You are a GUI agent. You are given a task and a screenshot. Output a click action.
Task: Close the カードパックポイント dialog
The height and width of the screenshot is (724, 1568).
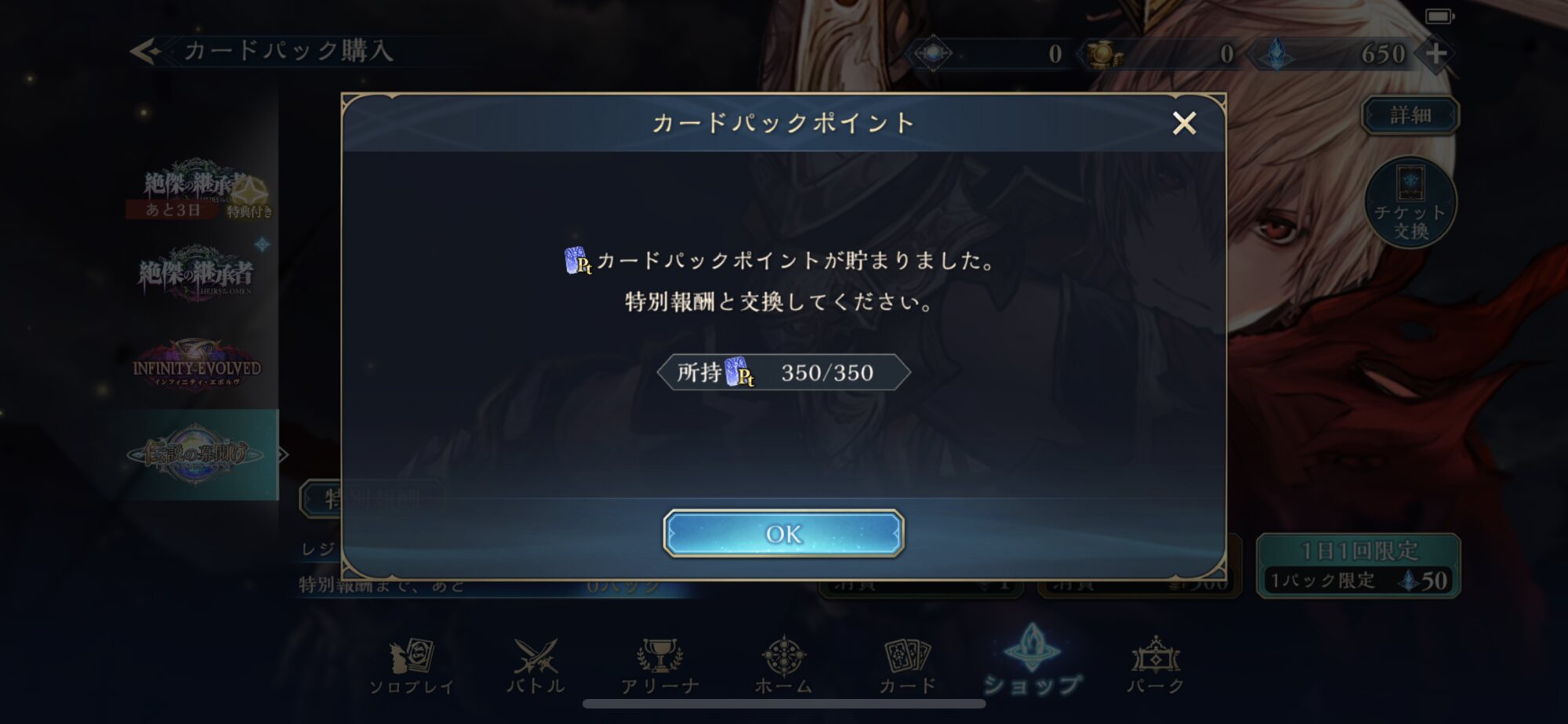(1184, 123)
